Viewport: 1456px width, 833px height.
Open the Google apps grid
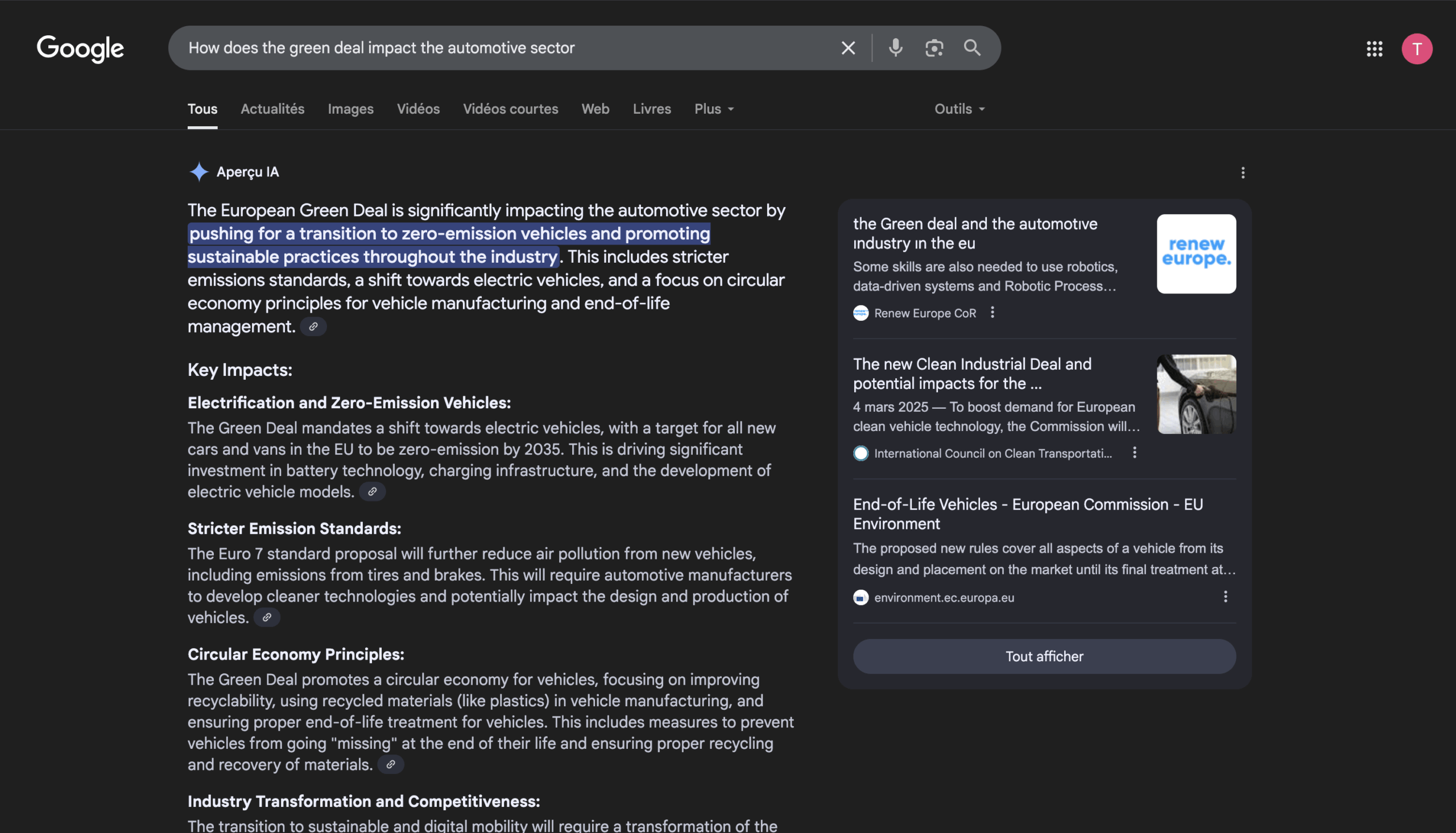click(1374, 49)
